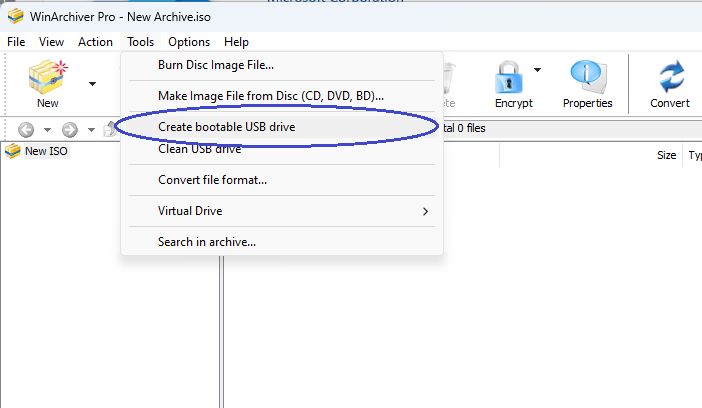The image size is (702, 408).
Task: Open the View menu
Action: tap(51, 42)
